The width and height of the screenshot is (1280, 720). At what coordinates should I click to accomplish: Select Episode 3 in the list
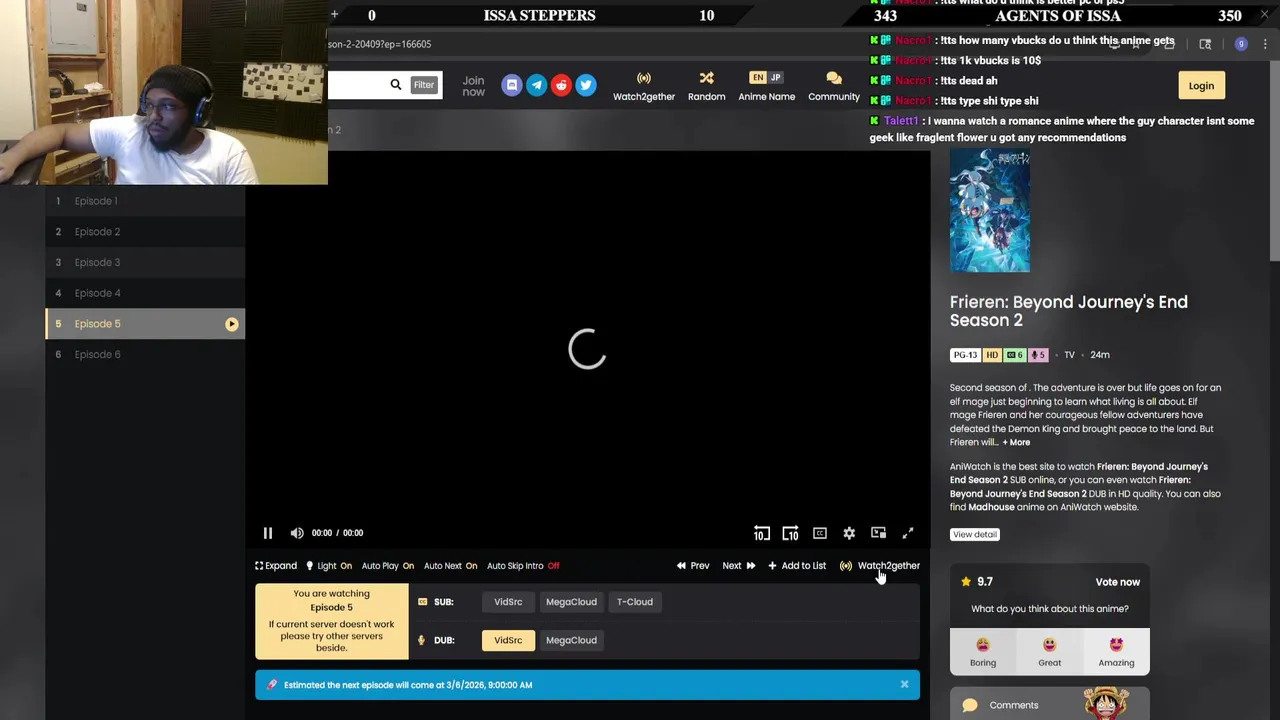pos(145,262)
